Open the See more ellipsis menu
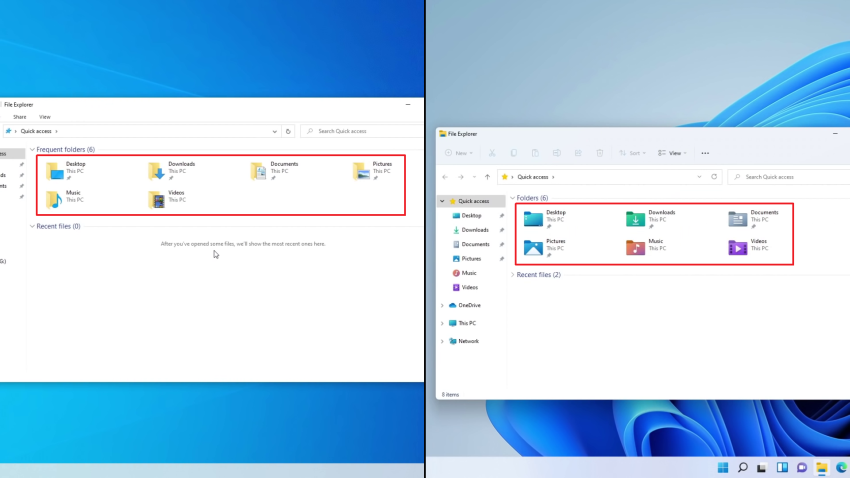Image resolution: width=850 pixels, height=478 pixels. pos(705,153)
